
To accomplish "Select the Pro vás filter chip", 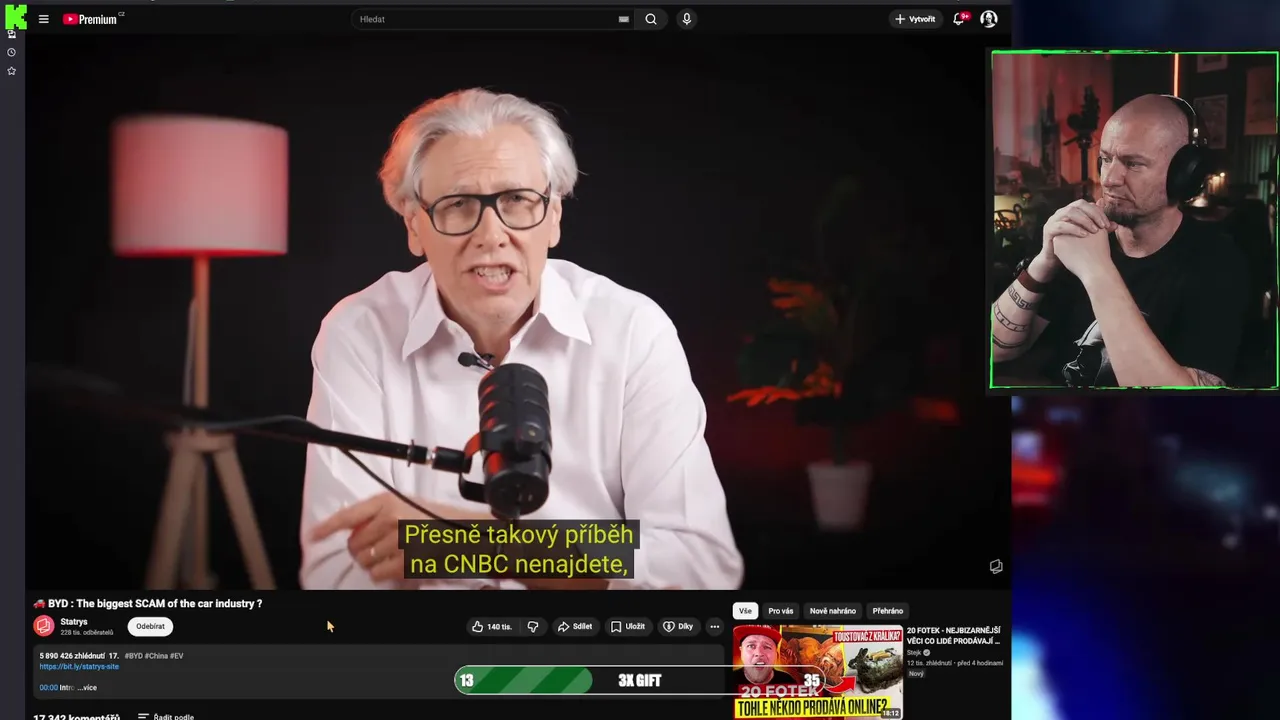I will click(781, 611).
